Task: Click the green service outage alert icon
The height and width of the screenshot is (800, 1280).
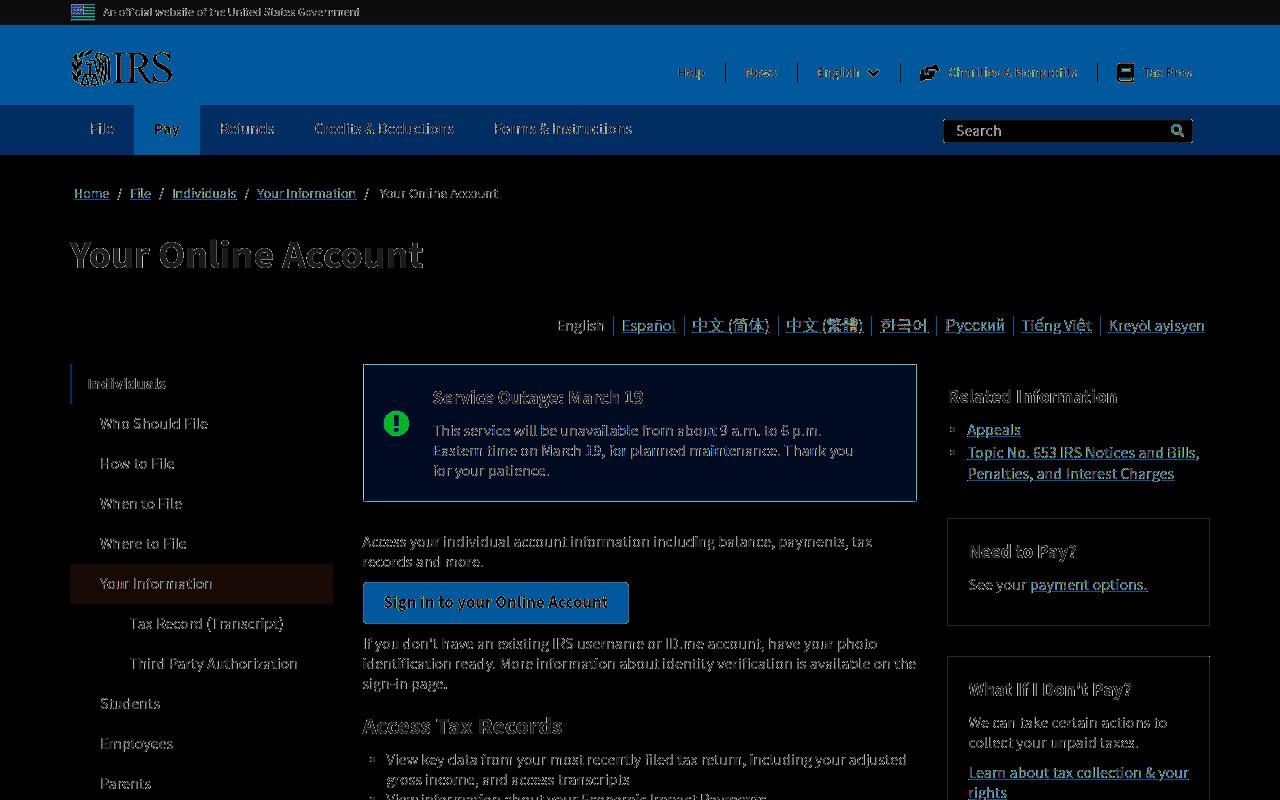Action: tap(396, 423)
